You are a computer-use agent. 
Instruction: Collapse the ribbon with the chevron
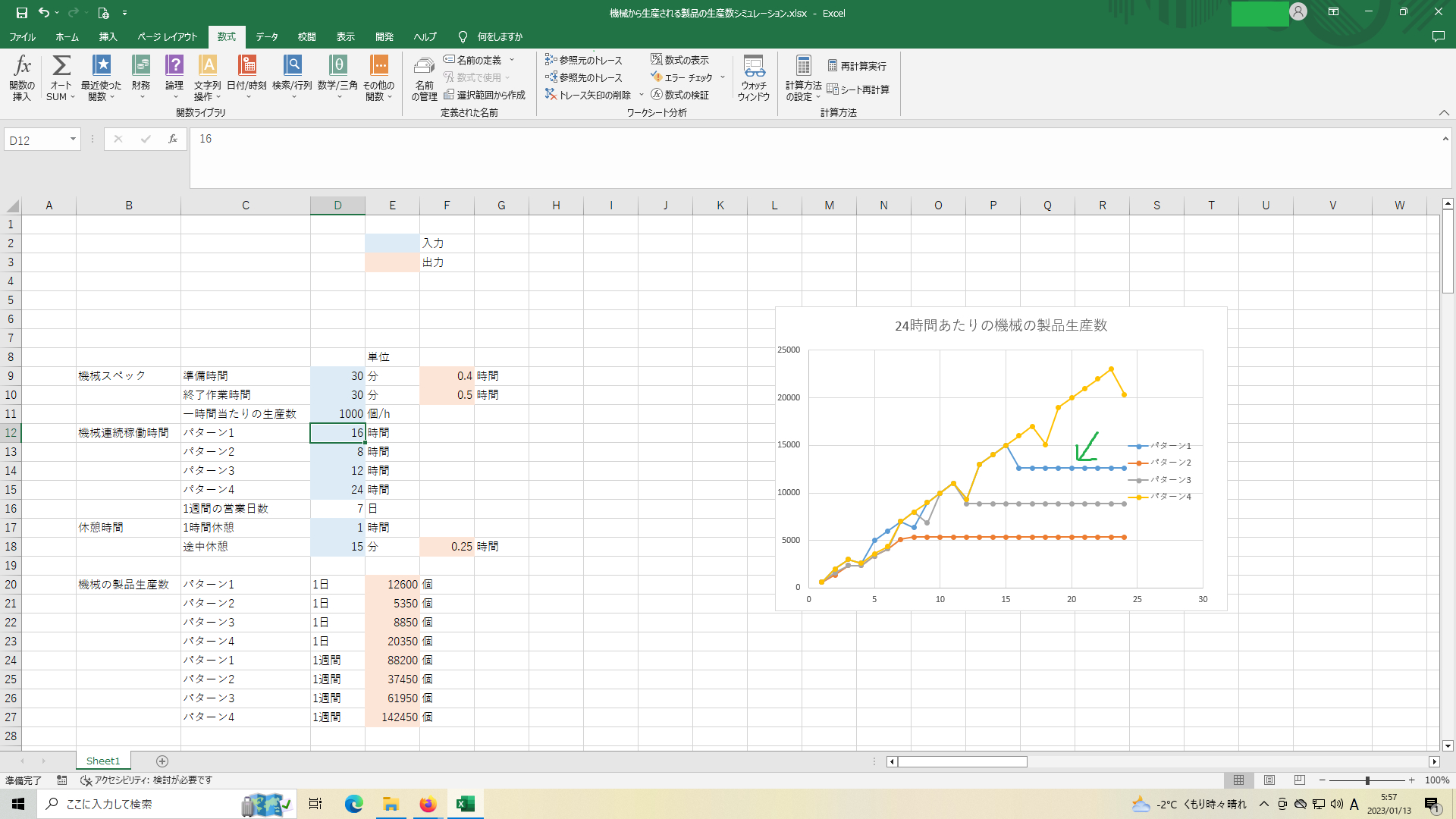click(x=1444, y=113)
